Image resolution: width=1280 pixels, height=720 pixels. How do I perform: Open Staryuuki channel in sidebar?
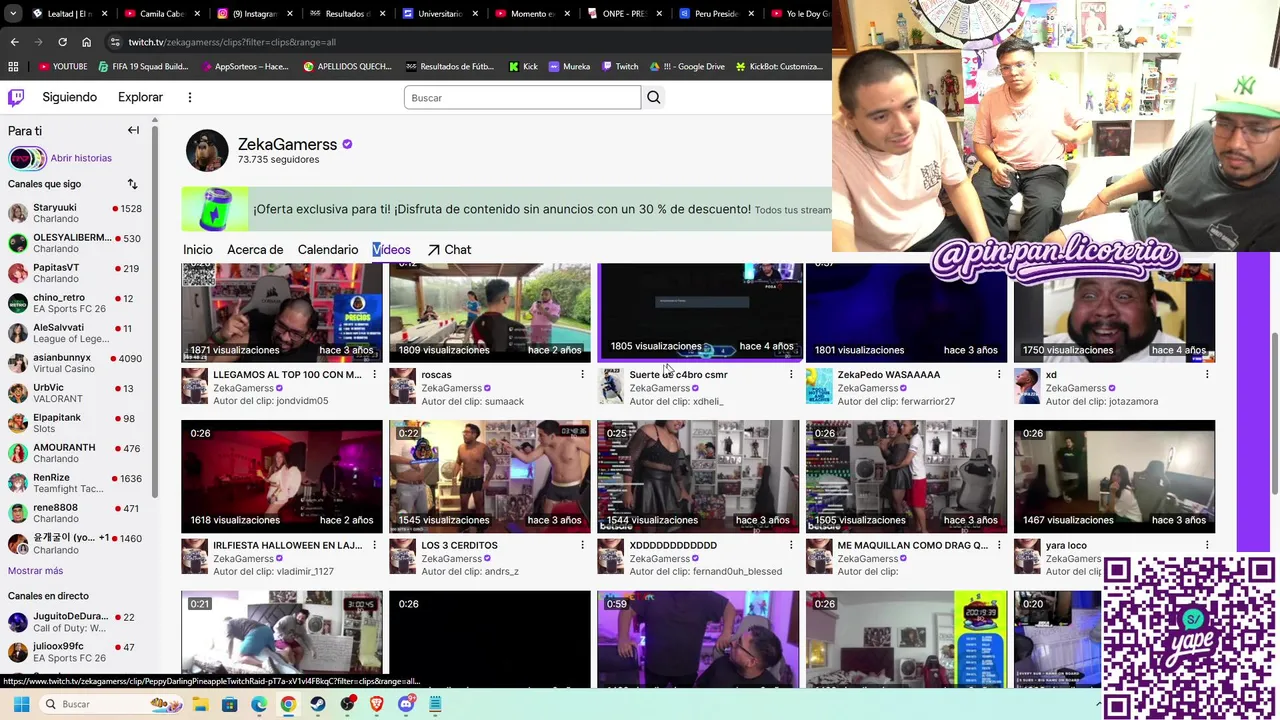[x=75, y=213]
